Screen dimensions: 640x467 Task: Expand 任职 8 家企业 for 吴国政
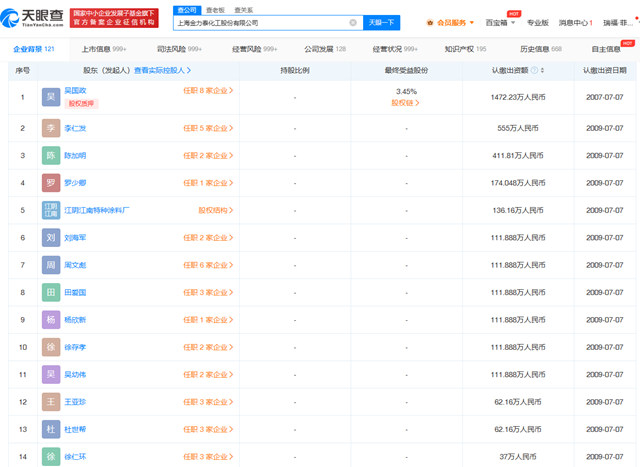click(208, 91)
